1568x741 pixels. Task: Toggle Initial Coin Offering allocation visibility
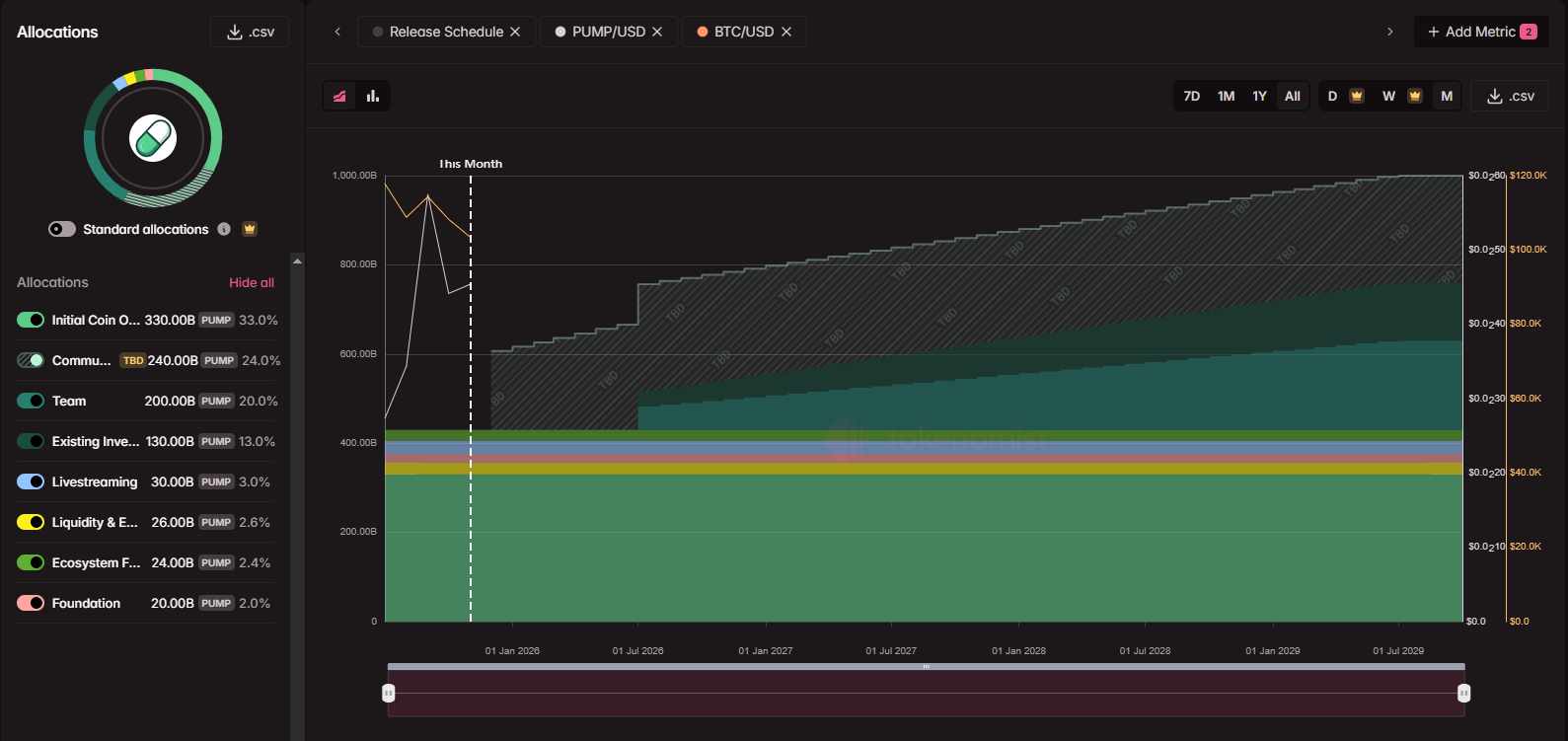(x=31, y=320)
